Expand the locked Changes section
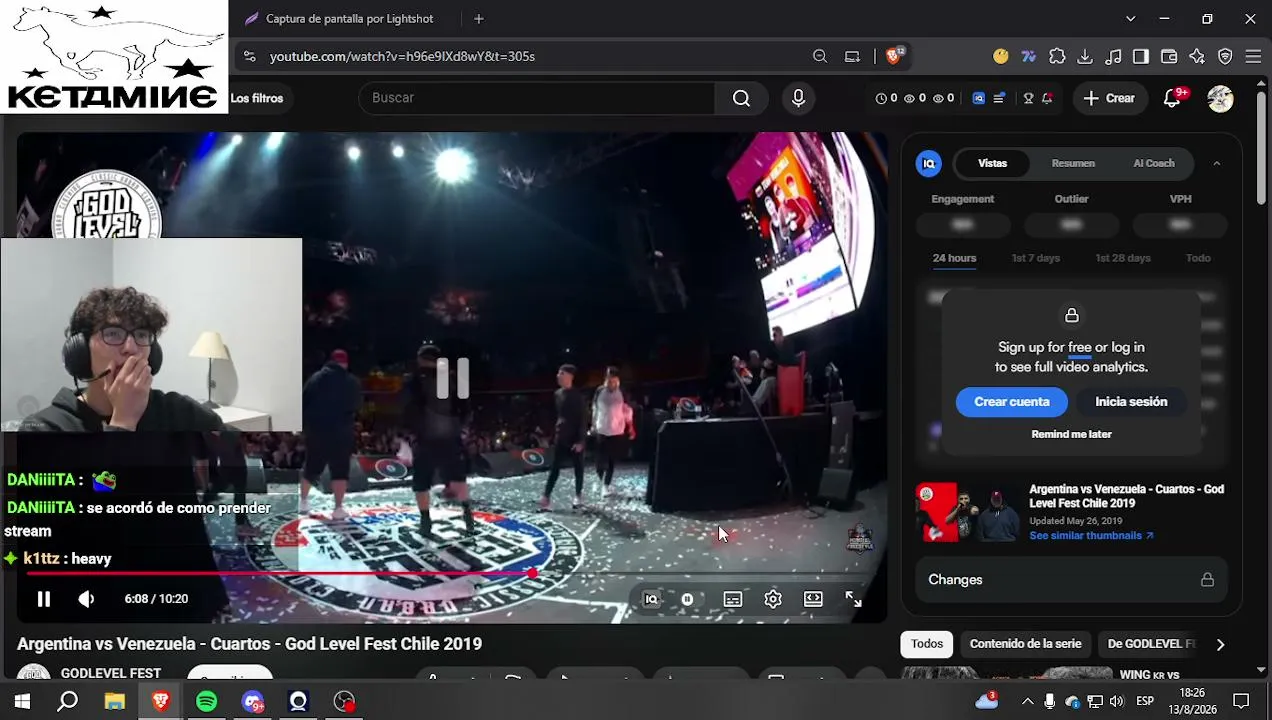The height and width of the screenshot is (720, 1272). (1071, 580)
